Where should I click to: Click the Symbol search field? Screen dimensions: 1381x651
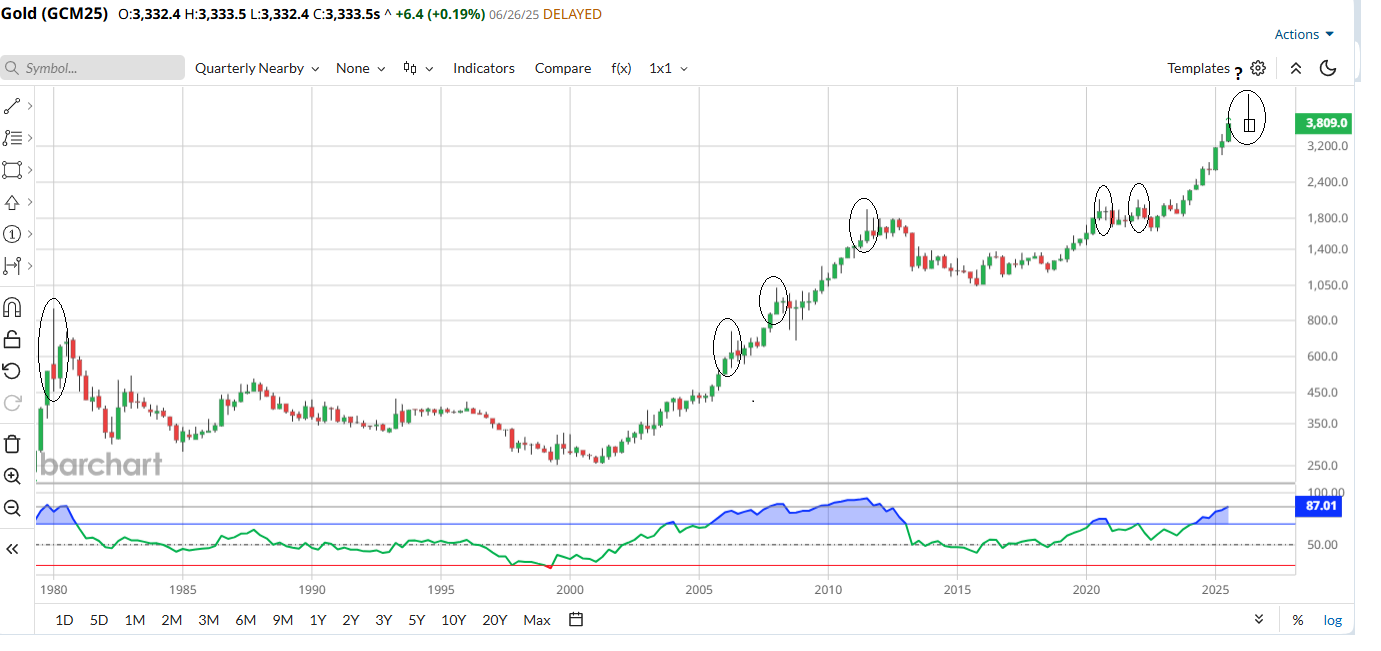pos(93,68)
